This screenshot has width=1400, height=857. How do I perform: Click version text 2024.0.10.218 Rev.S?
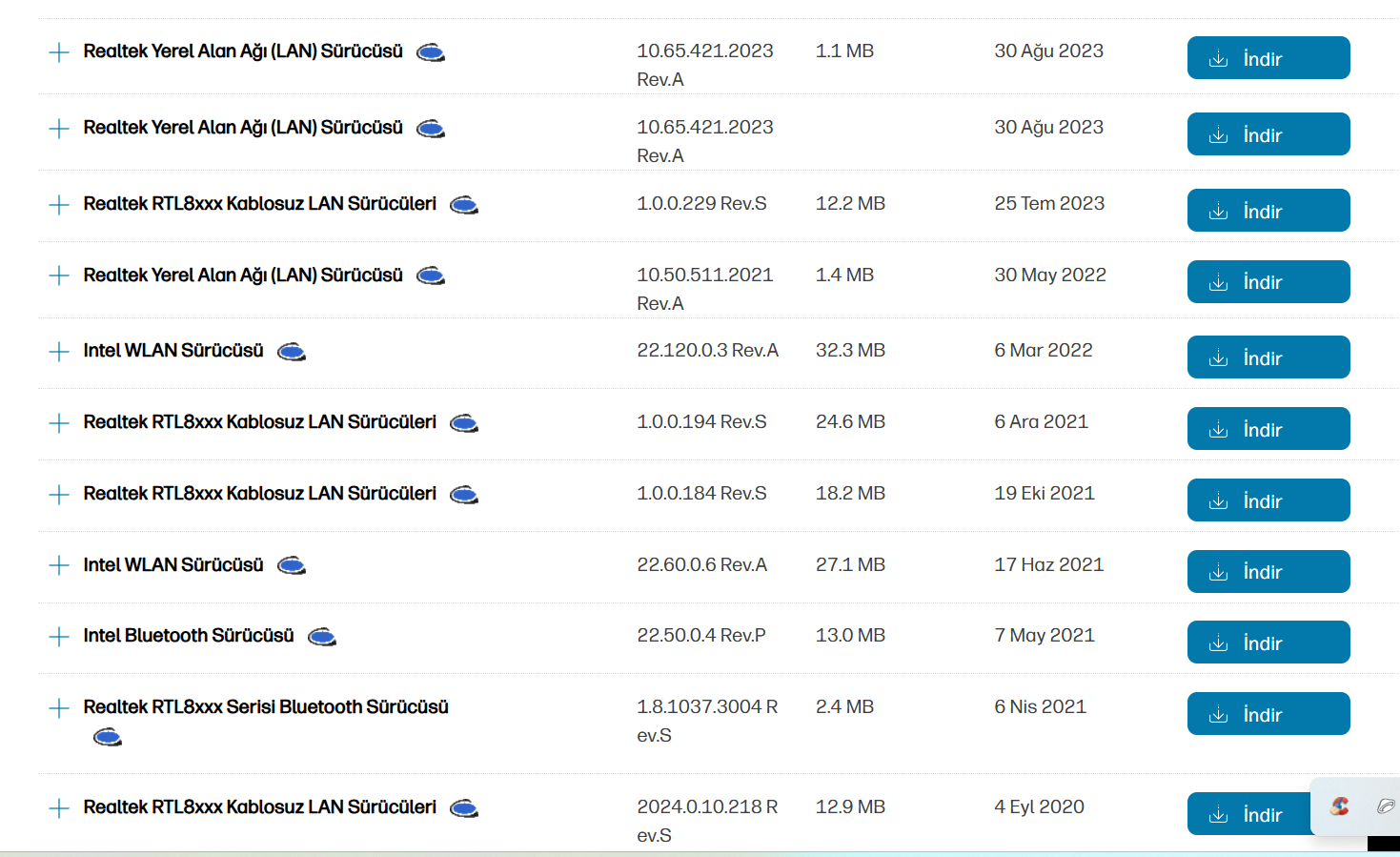pyautogui.click(x=708, y=821)
